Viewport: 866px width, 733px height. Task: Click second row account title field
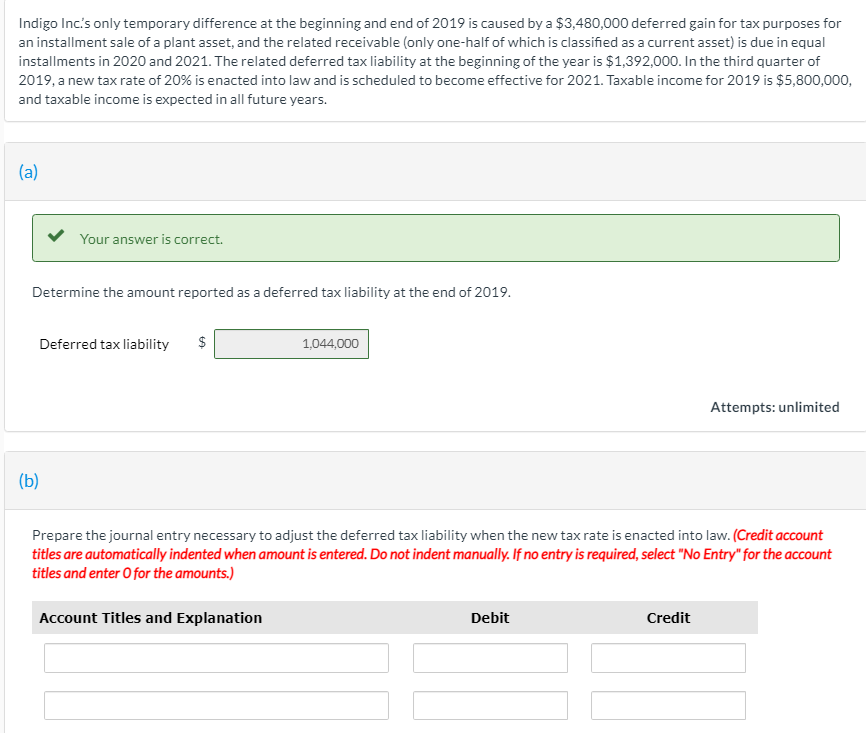(x=216, y=705)
